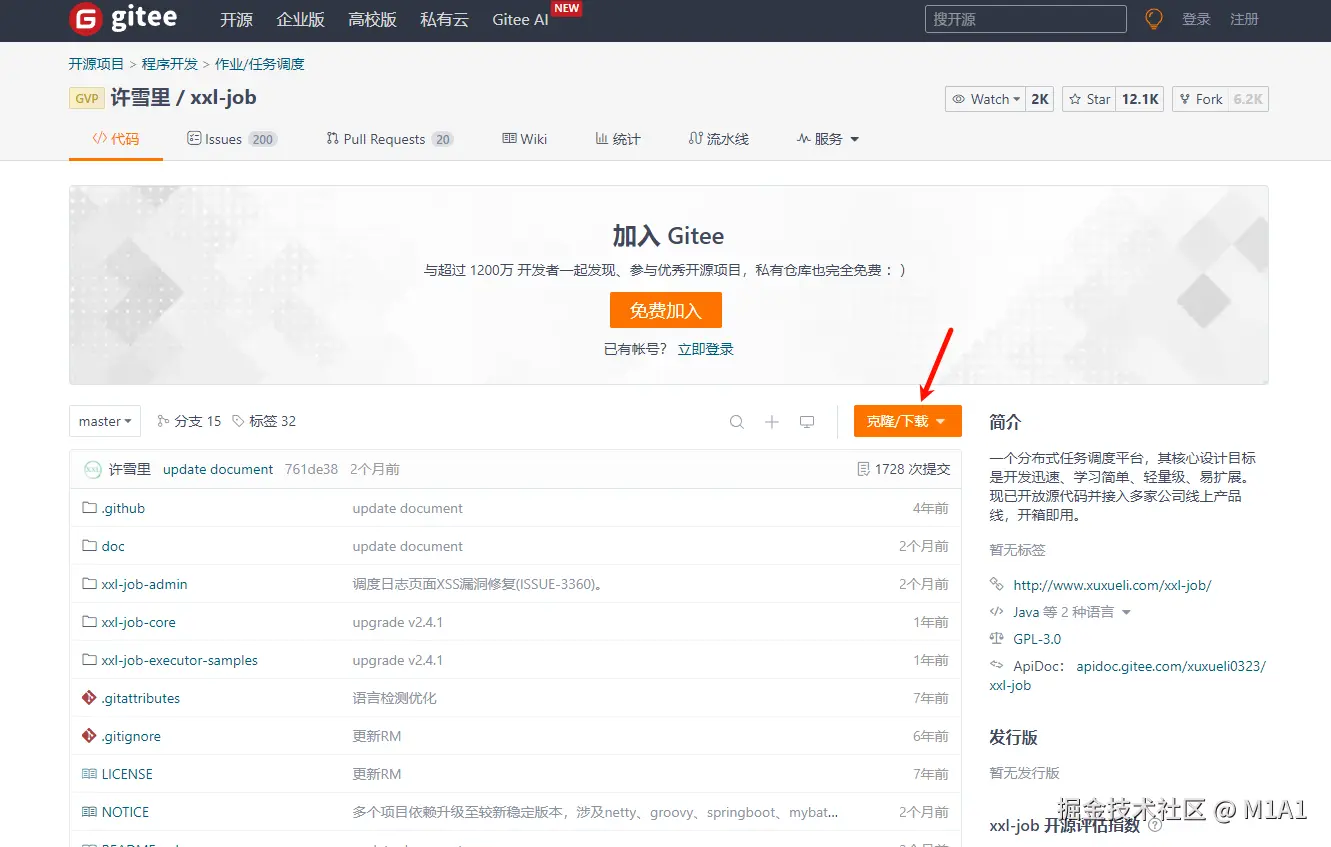
Task: Click commit hash 761de38
Action: (311, 469)
